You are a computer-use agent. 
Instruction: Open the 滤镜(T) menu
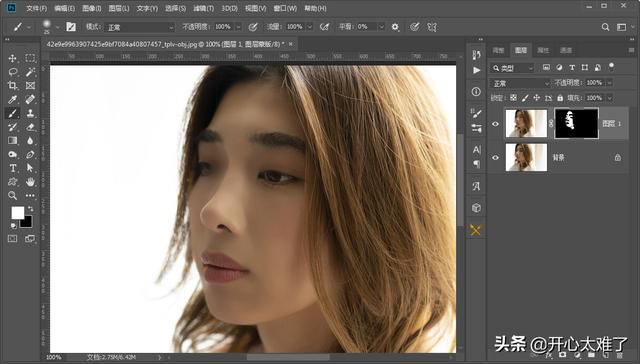(203, 8)
